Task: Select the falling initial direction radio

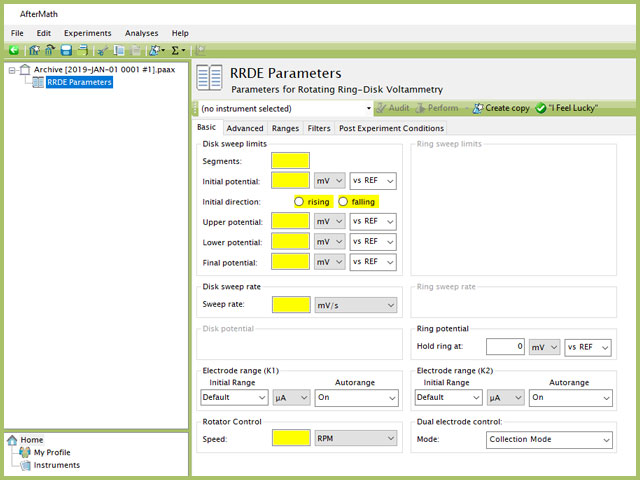Action: click(x=343, y=202)
